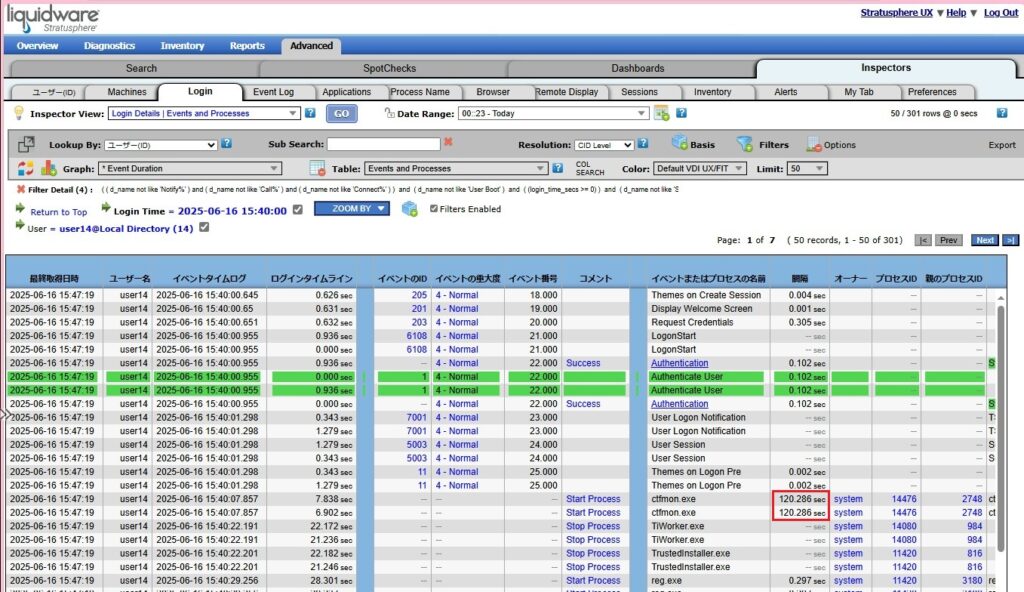The image size is (1024, 592).
Task: Click the reg.exe process name
Action: pyautogui.click(x=666, y=580)
